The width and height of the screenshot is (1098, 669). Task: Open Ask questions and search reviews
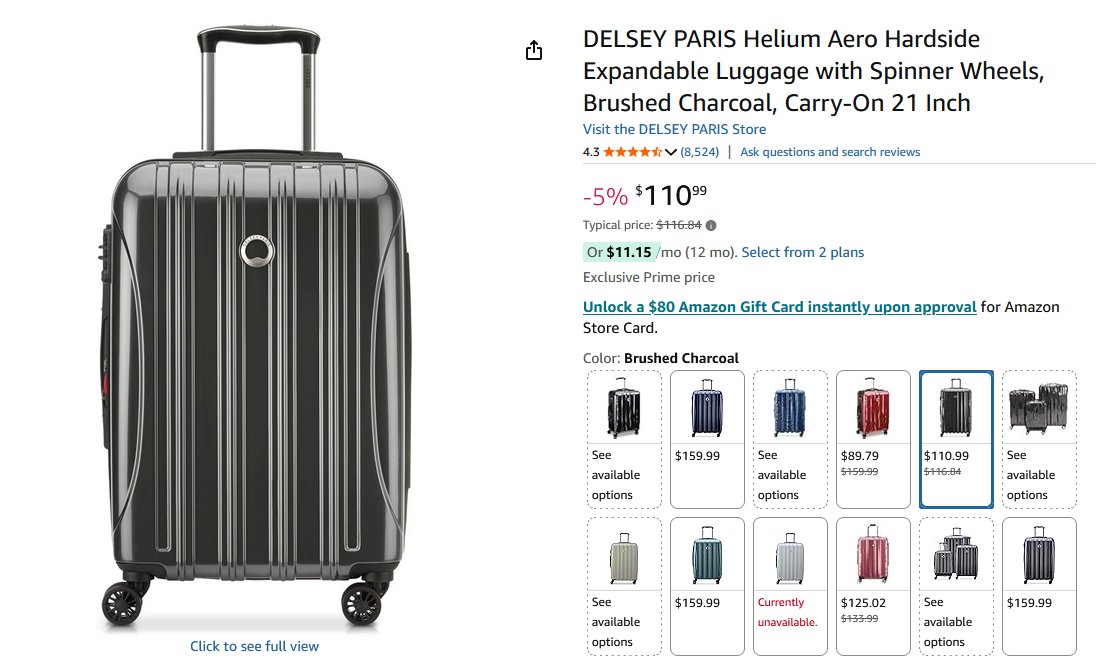point(830,152)
